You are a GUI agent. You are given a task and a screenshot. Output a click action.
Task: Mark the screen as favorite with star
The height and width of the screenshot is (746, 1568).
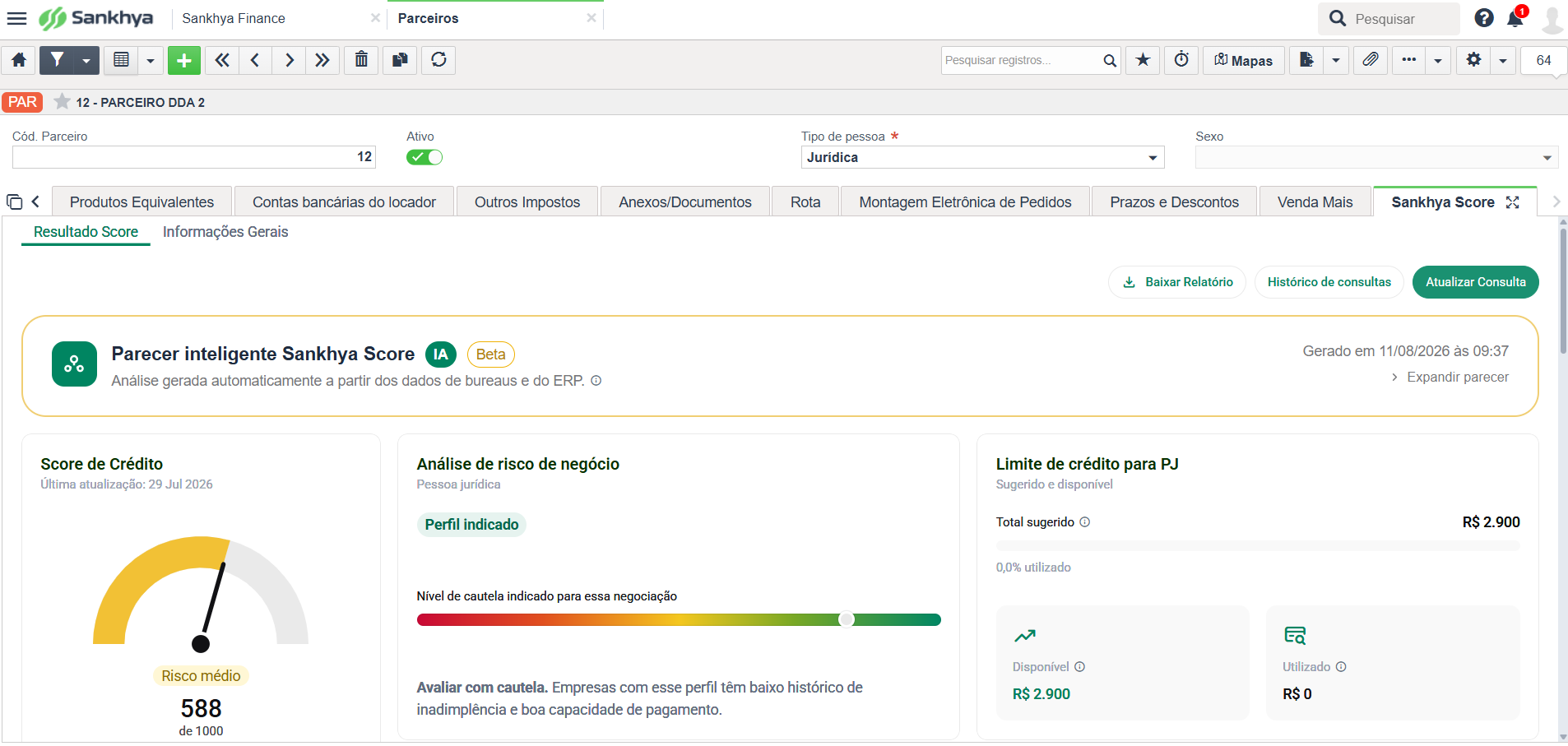pyautogui.click(x=1143, y=60)
